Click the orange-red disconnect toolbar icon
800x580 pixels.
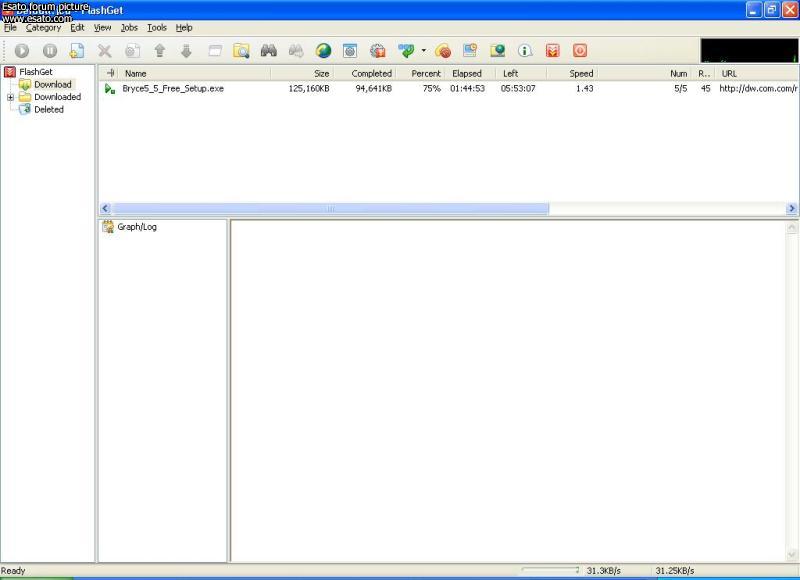pyautogui.click(x=443, y=51)
